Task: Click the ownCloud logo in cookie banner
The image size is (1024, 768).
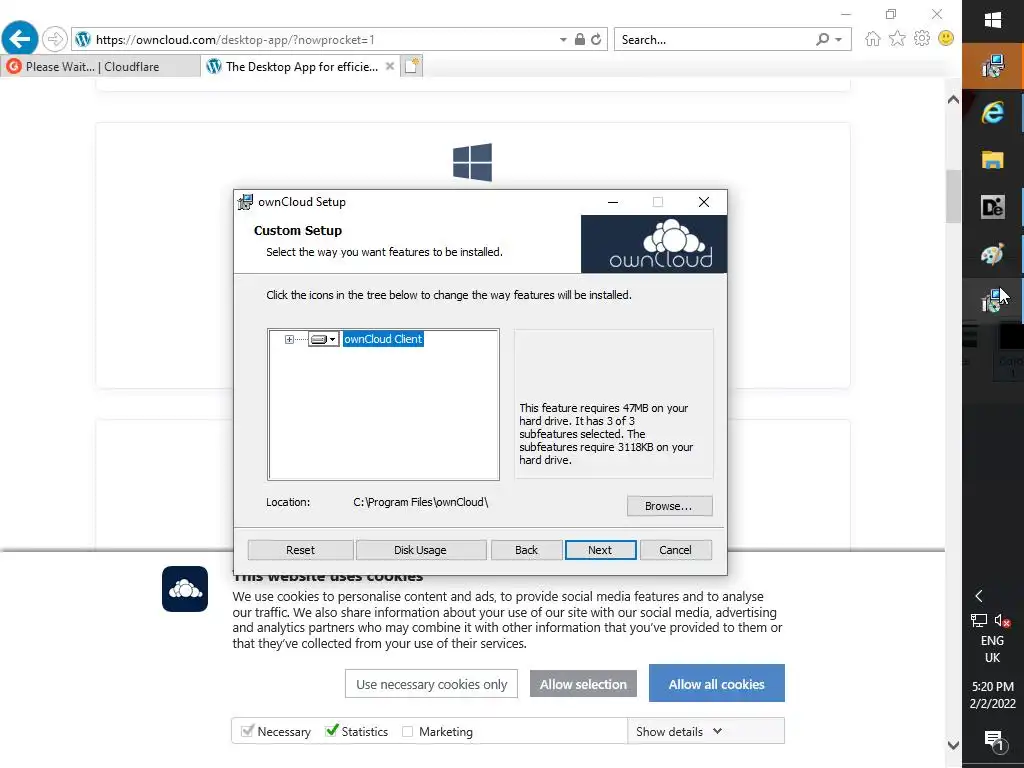Action: click(x=185, y=589)
